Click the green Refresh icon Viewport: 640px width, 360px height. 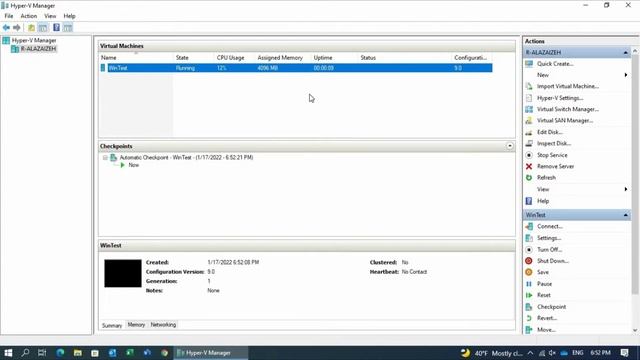click(529, 178)
